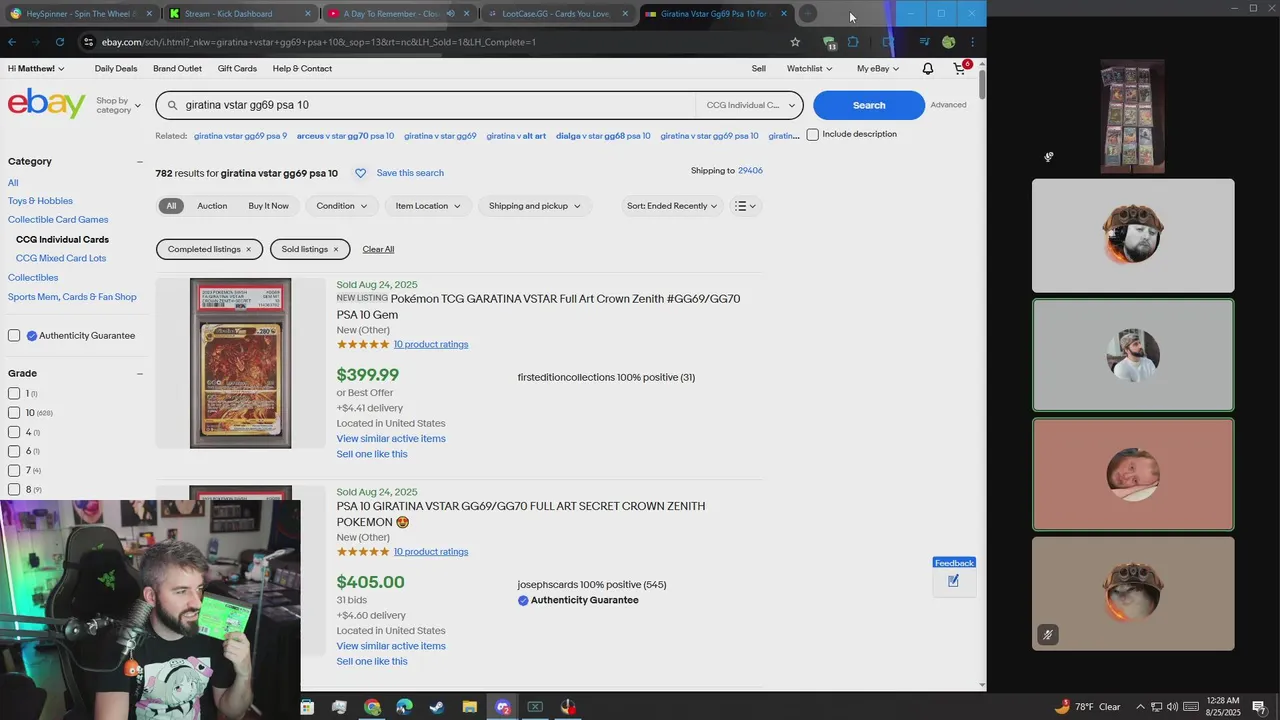
Task: Open Shipping and pickup dropdown
Action: tap(535, 206)
